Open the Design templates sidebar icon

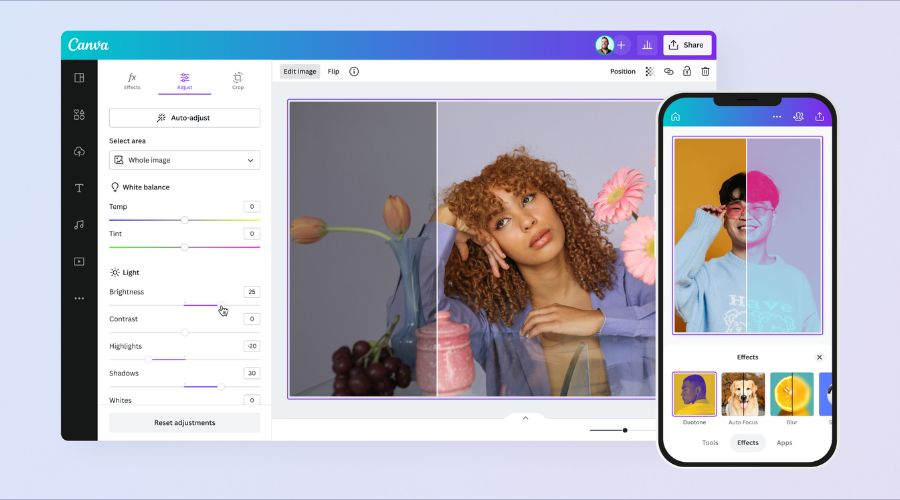point(79,77)
